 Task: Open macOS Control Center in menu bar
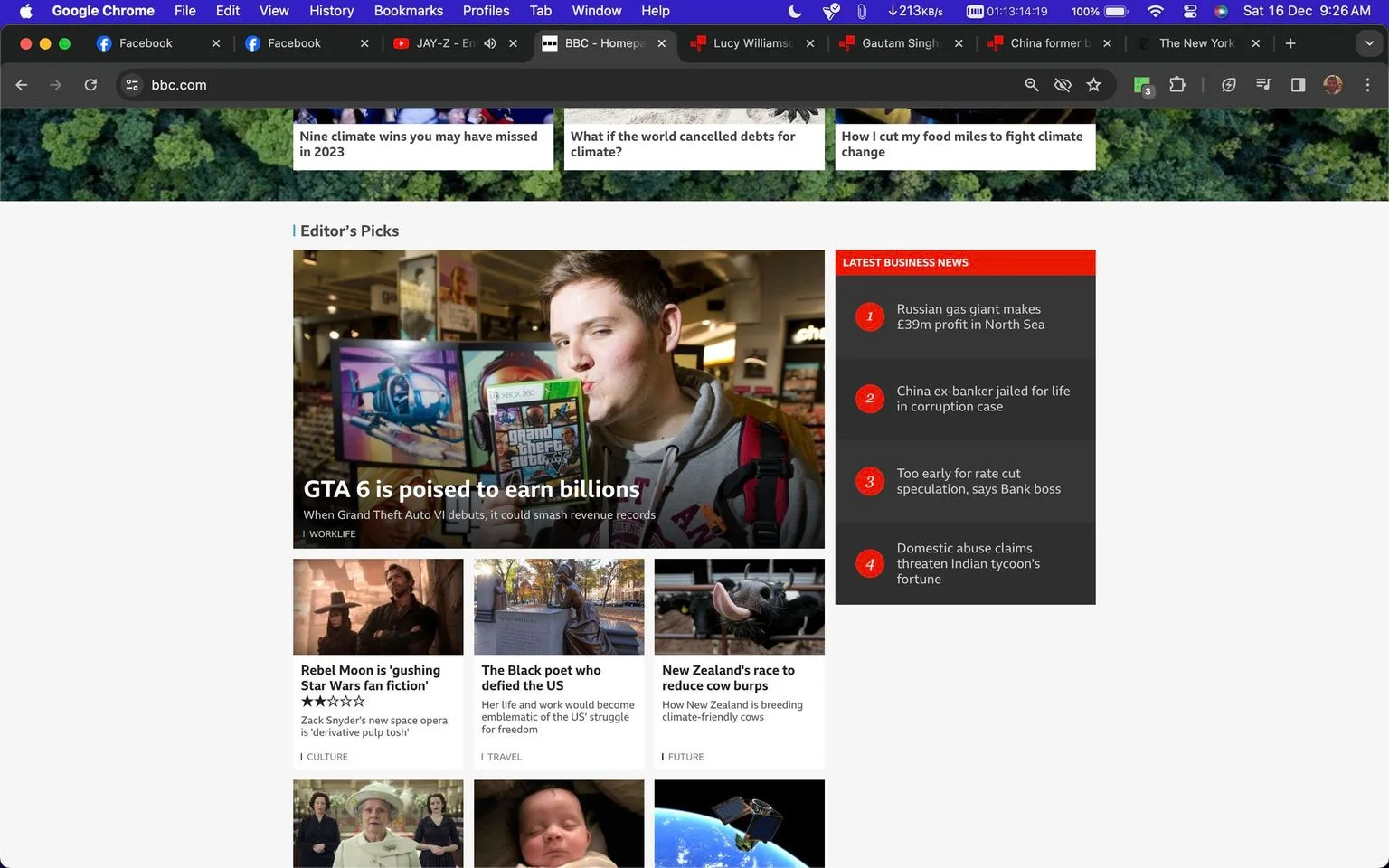(x=1190, y=11)
